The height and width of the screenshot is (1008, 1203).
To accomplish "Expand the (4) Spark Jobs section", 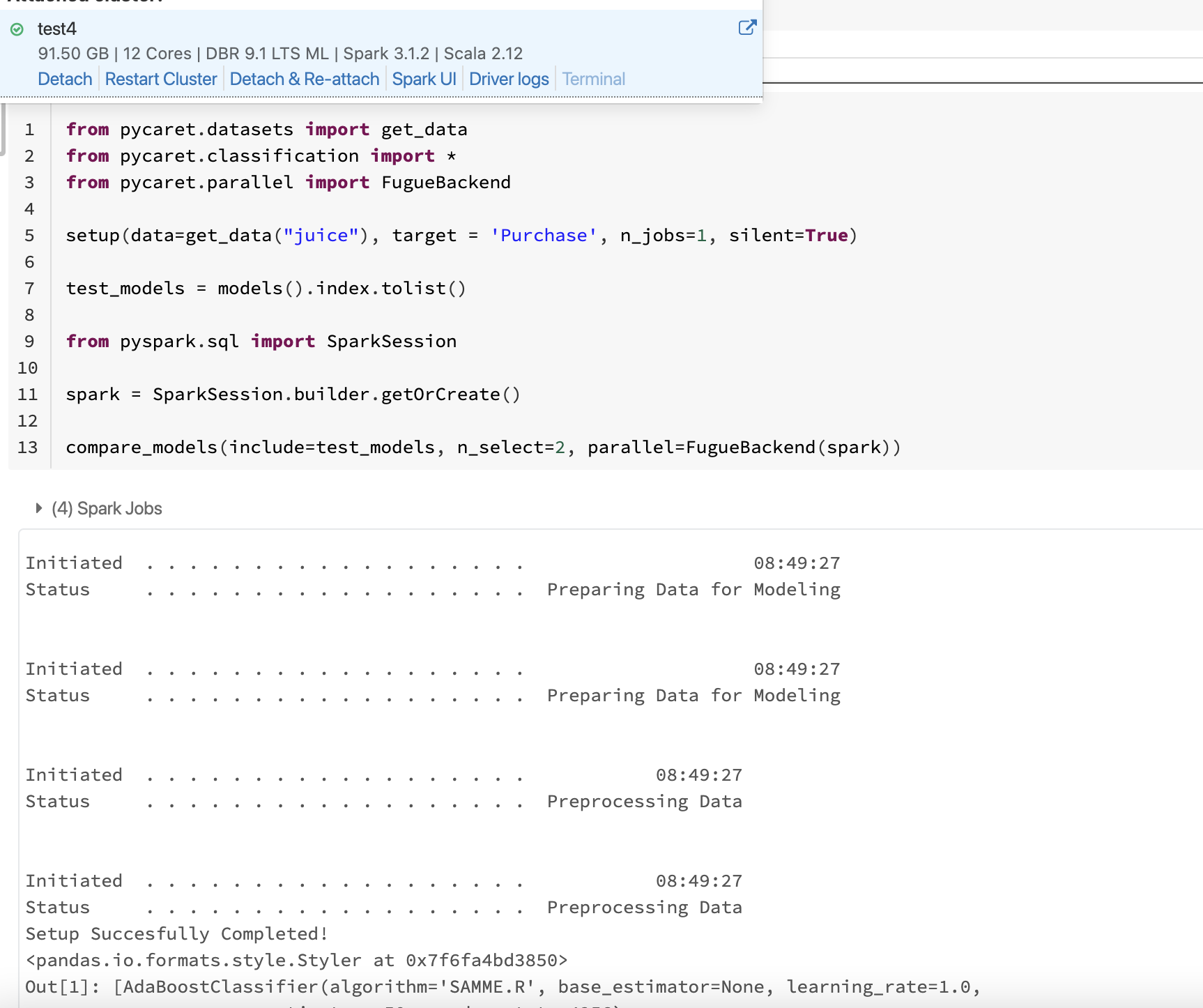I will 106,508.
